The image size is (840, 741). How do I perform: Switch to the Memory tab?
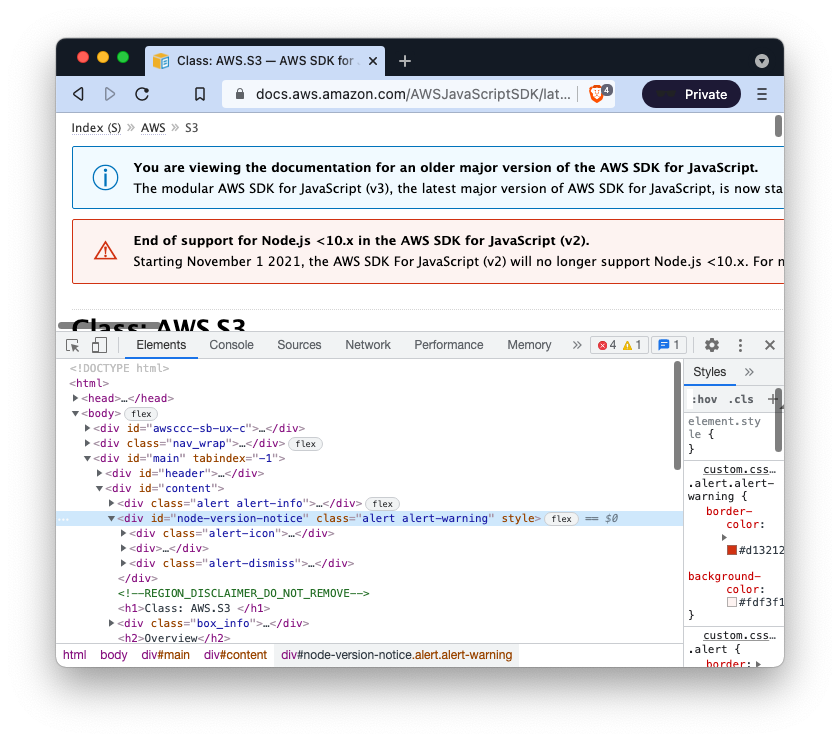tap(529, 345)
